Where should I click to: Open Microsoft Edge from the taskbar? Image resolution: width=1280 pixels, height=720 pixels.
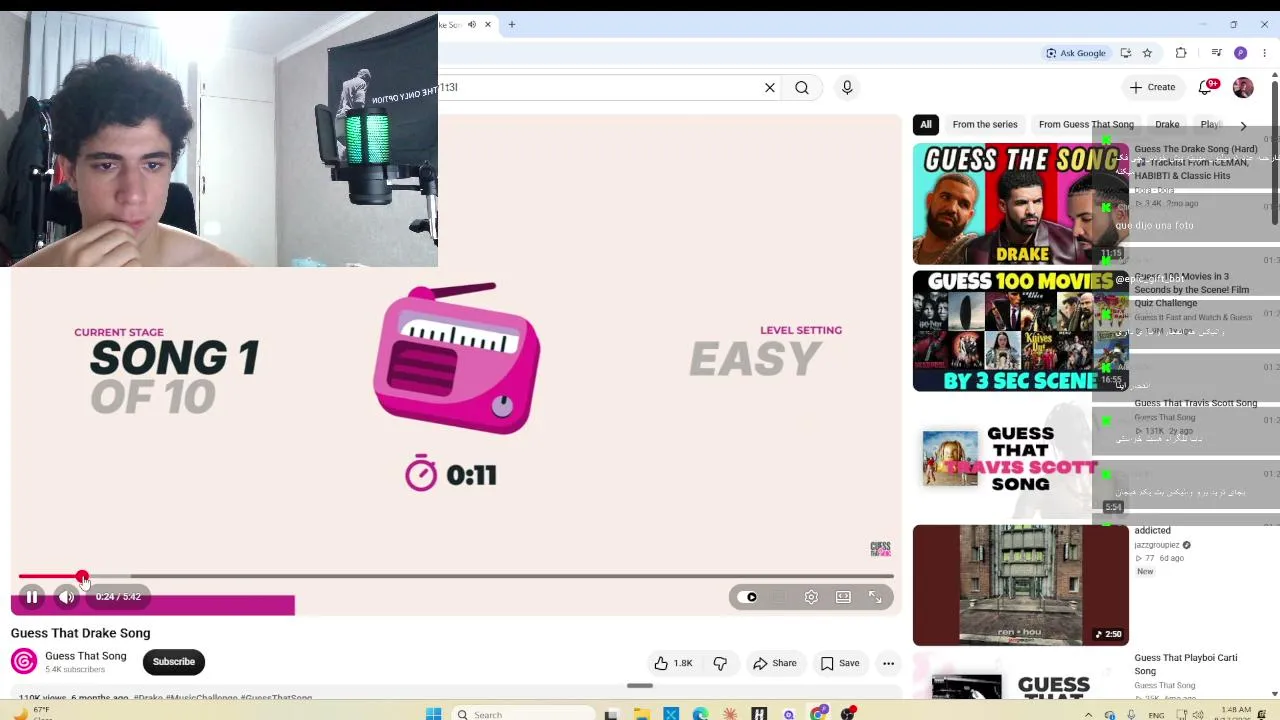(700, 714)
